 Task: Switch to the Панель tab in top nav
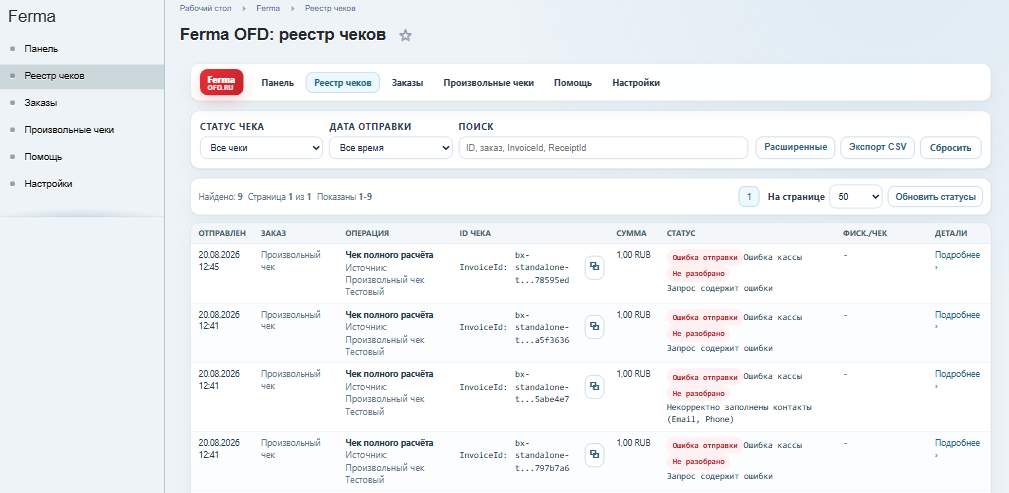click(277, 83)
